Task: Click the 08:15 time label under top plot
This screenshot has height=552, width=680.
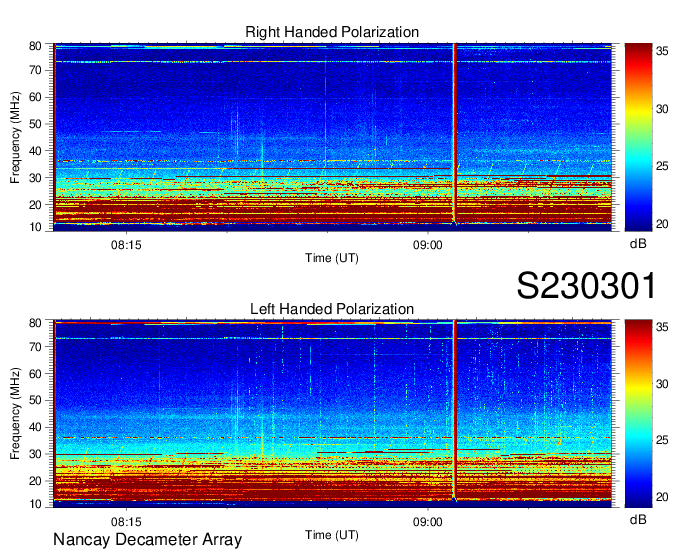Action: click(x=126, y=245)
